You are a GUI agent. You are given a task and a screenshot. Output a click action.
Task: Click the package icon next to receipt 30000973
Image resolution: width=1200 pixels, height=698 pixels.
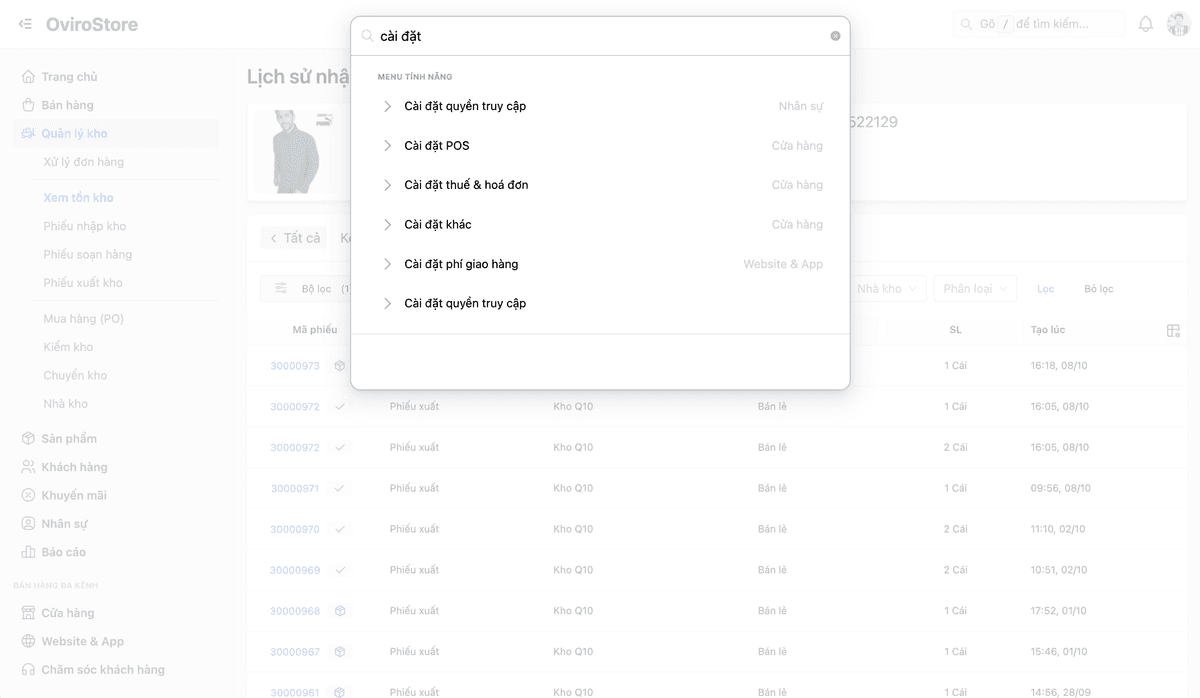click(339, 366)
